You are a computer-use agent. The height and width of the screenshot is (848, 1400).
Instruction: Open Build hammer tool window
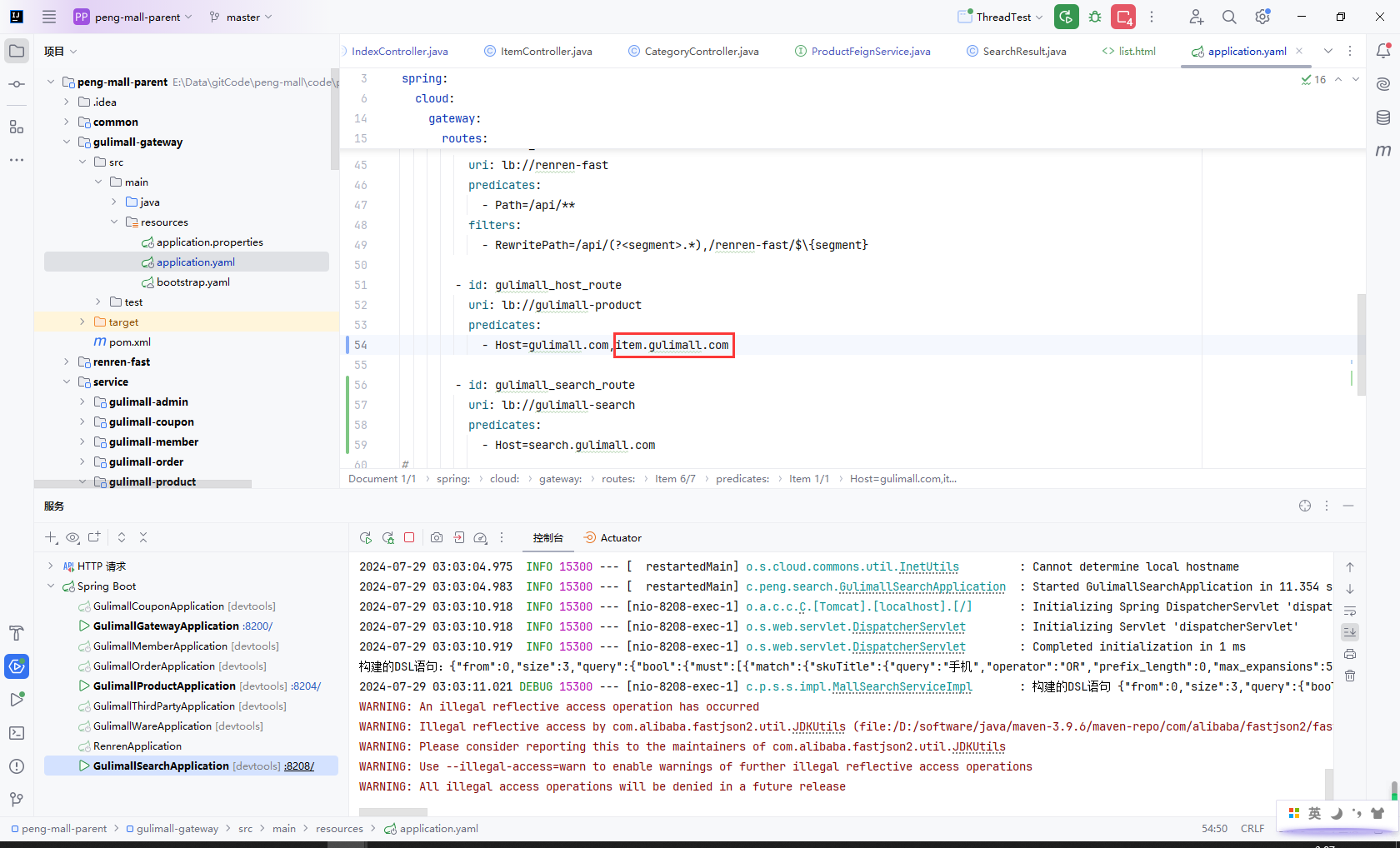17,633
